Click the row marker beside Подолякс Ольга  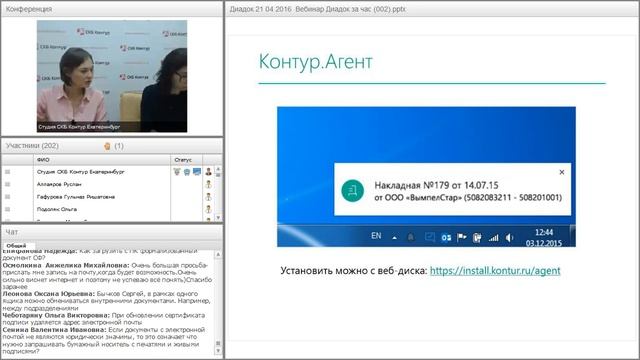[x=7, y=209]
